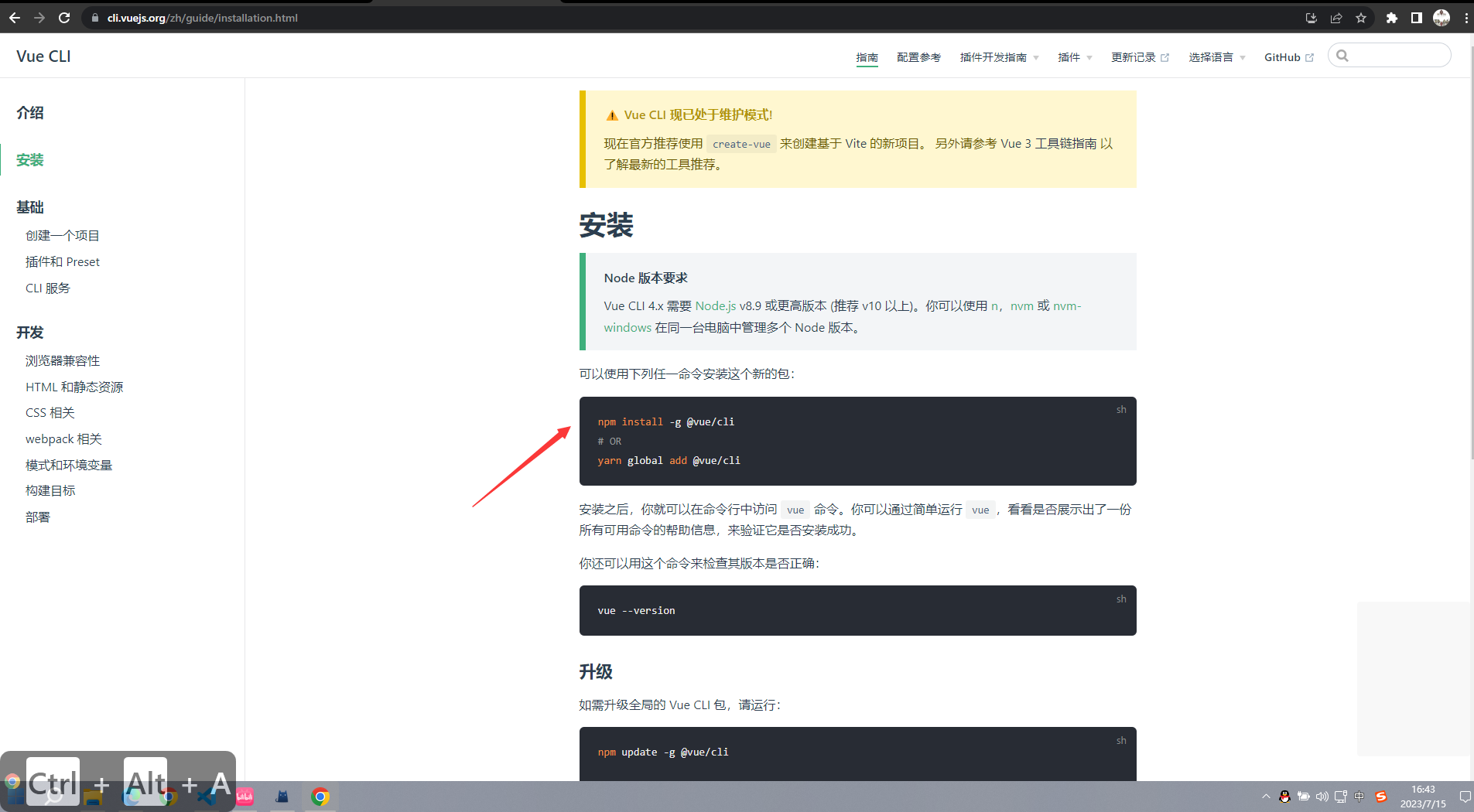Click the cli.vuejs.org address bar URL
1474x812 pixels.
[203, 18]
